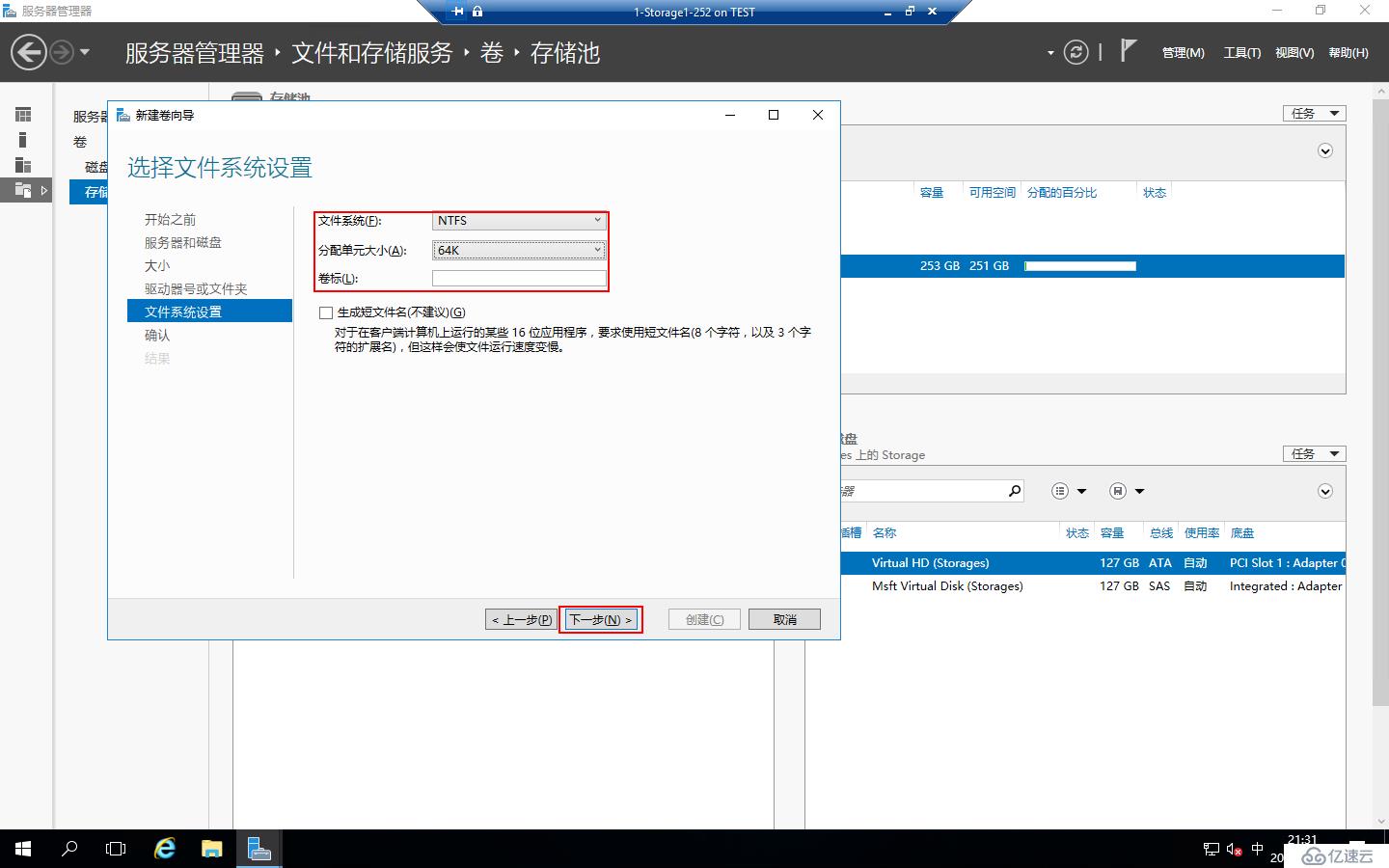1389x868 pixels.
Task: Click pin icon on VM connection bar
Action: 458,12
